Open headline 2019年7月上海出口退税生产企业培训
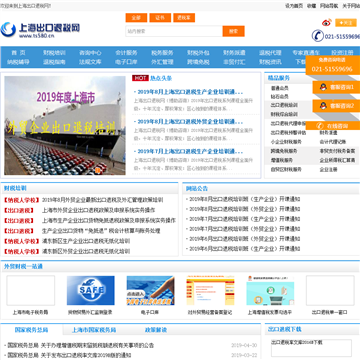This screenshot has height=360, width=360. [x=188, y=151]
